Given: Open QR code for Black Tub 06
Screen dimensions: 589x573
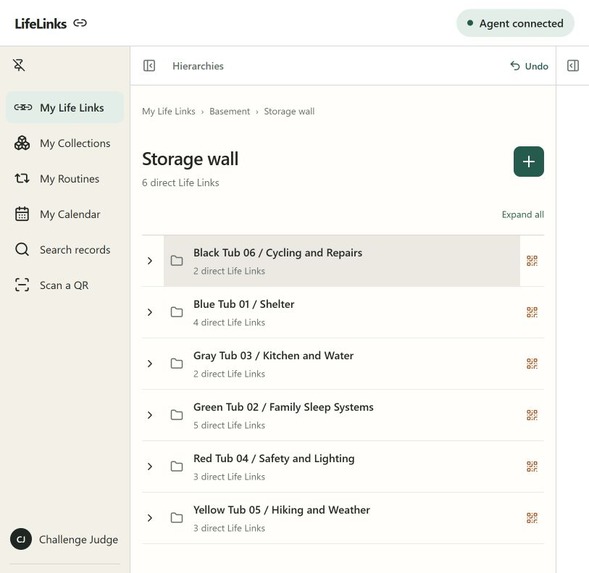Looking at the screenshot, I should (532, 260).
